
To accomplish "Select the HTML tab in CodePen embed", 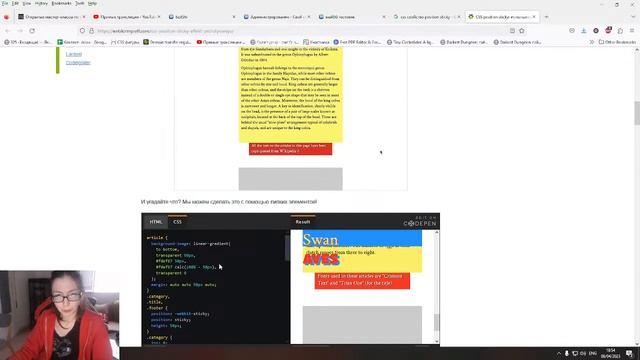I will [156, 222].
